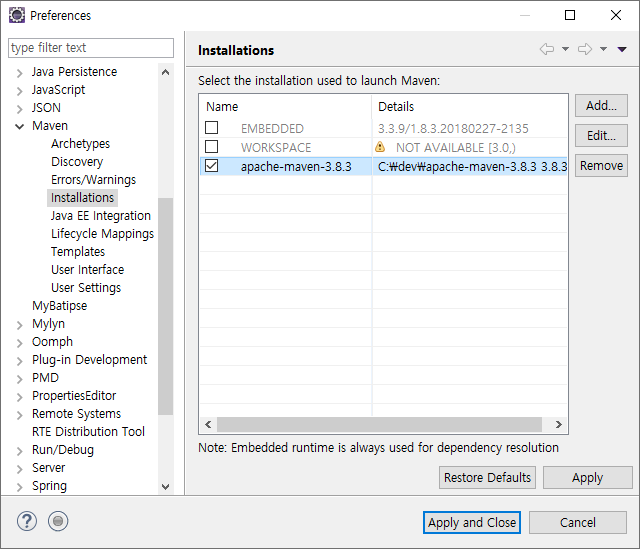
Task: Click the Add... button
Action: pos(601,106)
